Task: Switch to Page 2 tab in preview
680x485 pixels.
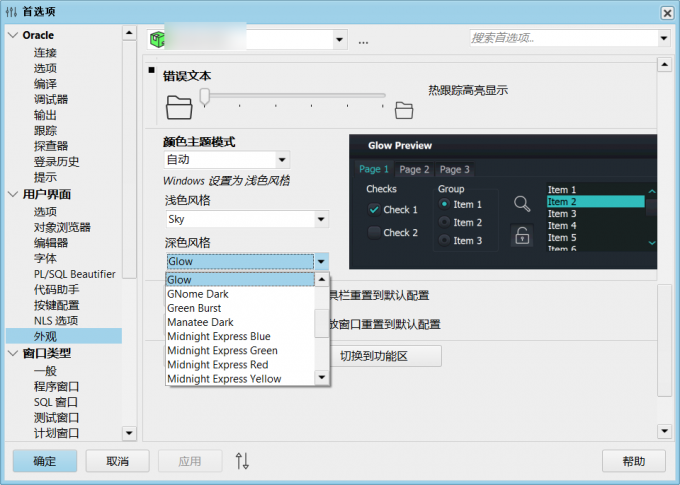Action: pyautogui.click(x=414, y=169)
